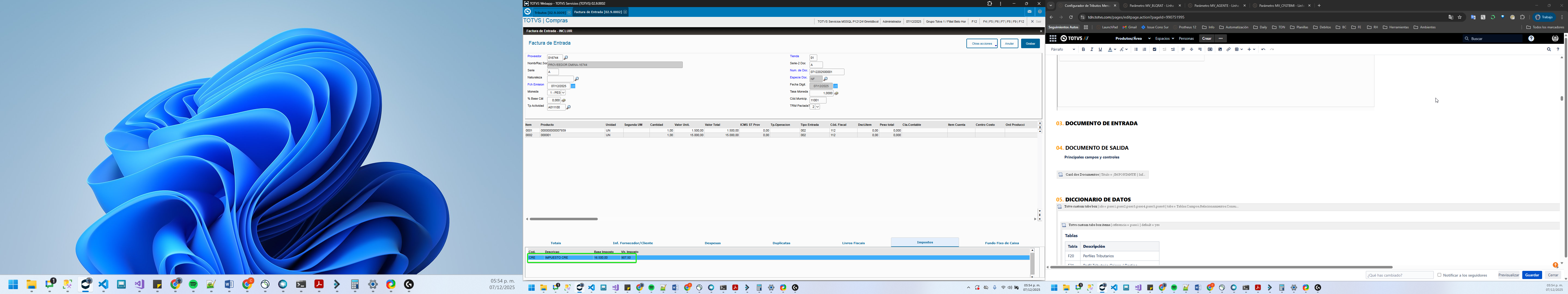Image resolution: width=1568 pixels, height=294 pixels.
Task: Click the undo arrow in editor toolbar
Action: tap(1263, 49)
